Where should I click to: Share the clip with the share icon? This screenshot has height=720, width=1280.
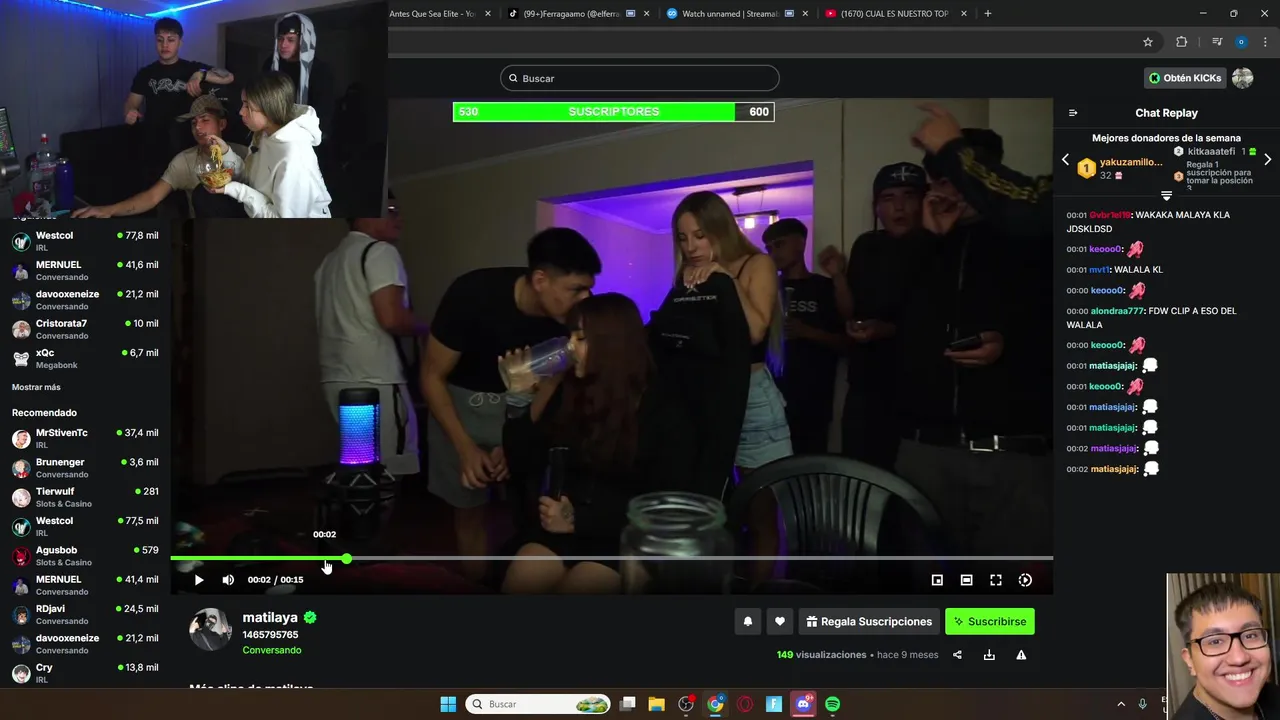click(957, 655)
